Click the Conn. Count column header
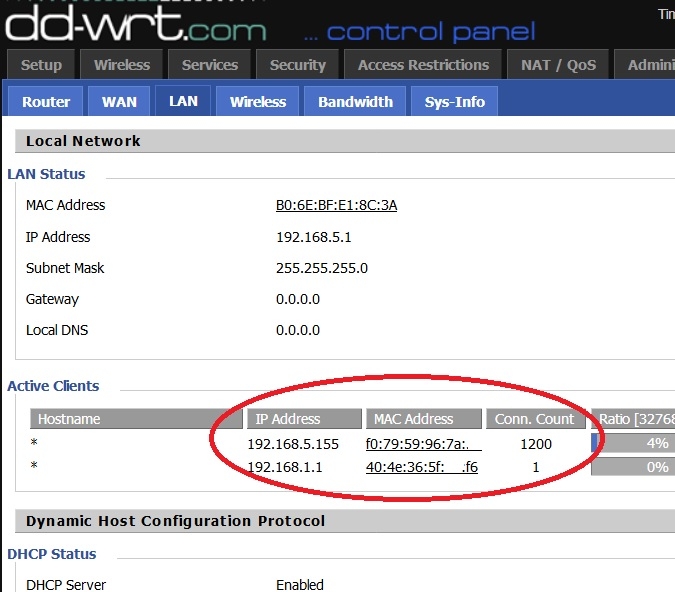Screen dimensions: 675x592 tap(536, 419)
